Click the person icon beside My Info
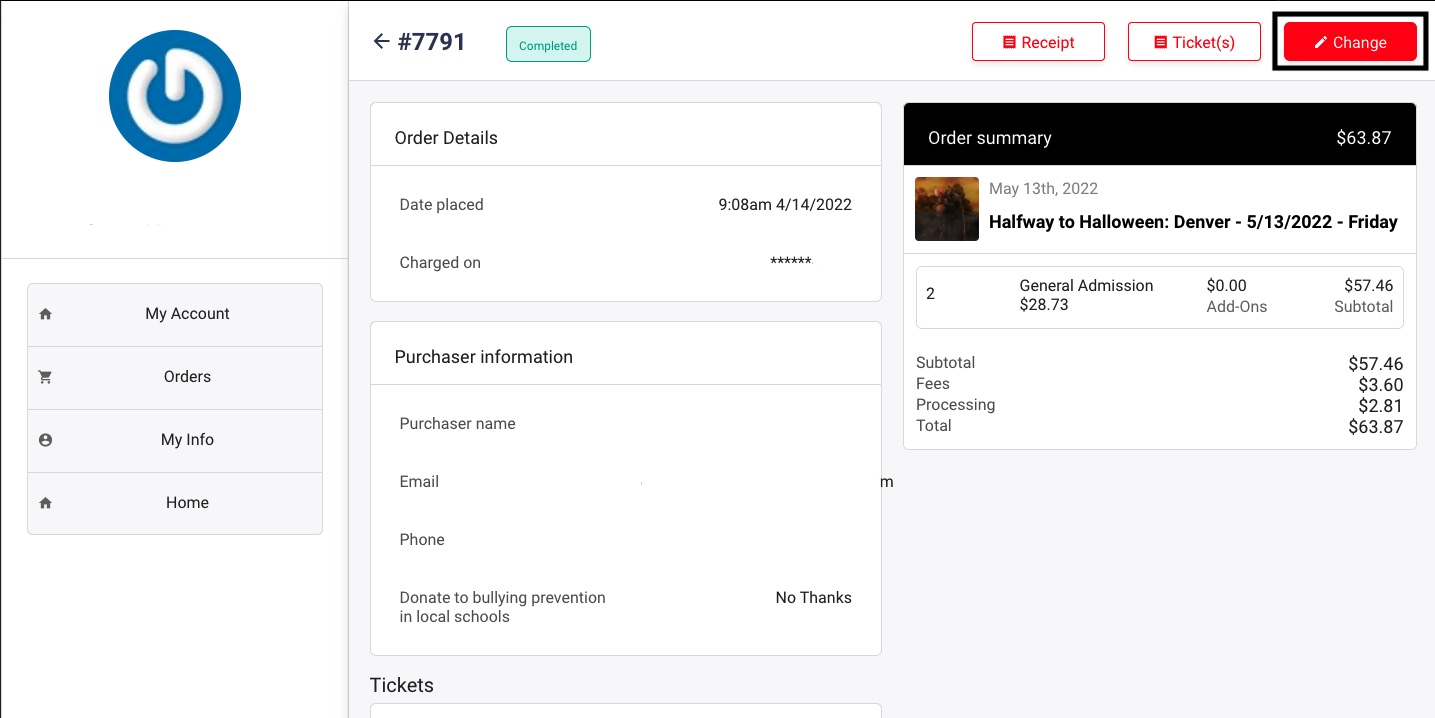This screenshot has width=1435, height=718. coord(45,440)
